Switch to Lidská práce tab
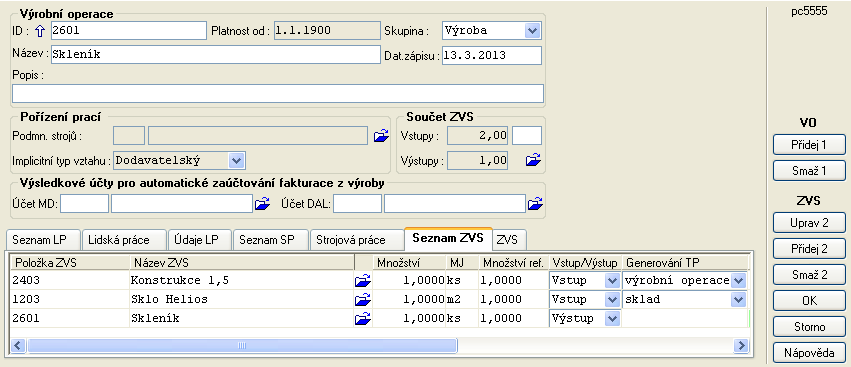Viewport: 851px width, 367px height. pos(124,239)
